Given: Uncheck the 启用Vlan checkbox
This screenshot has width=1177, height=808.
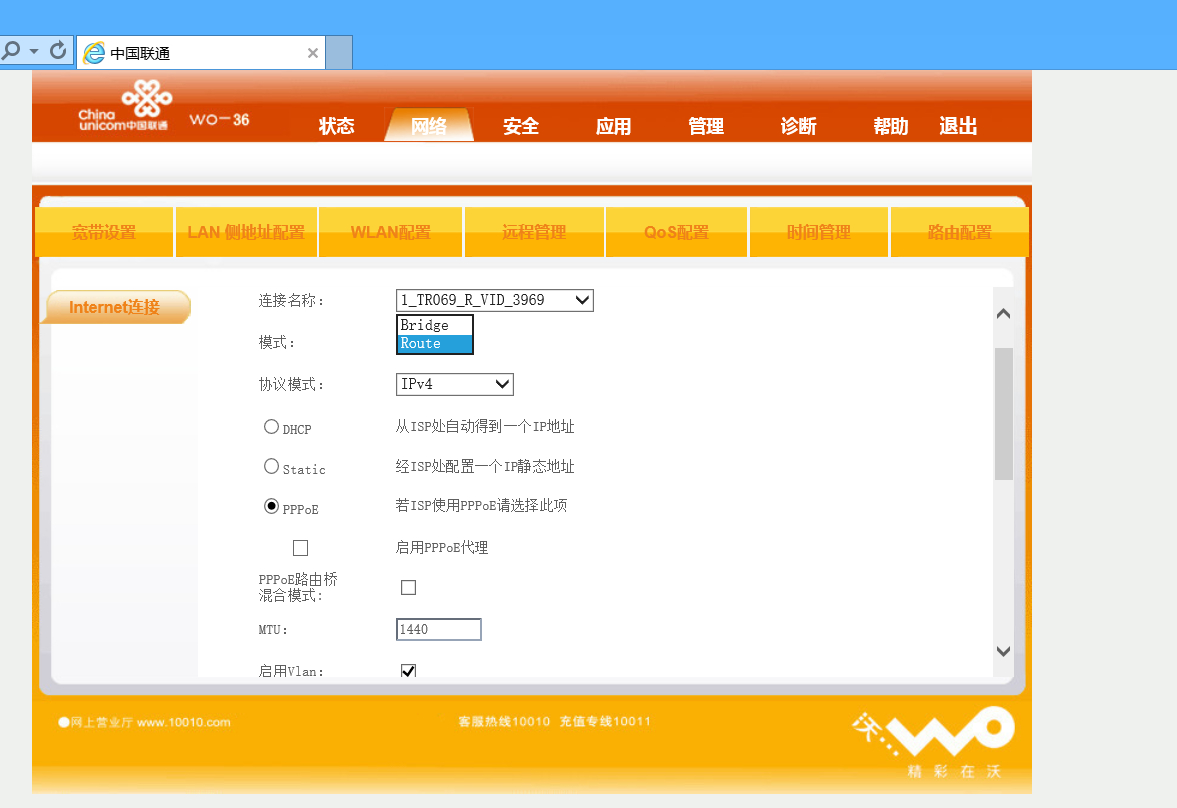Looking at the screenshot, I should 408,671.
